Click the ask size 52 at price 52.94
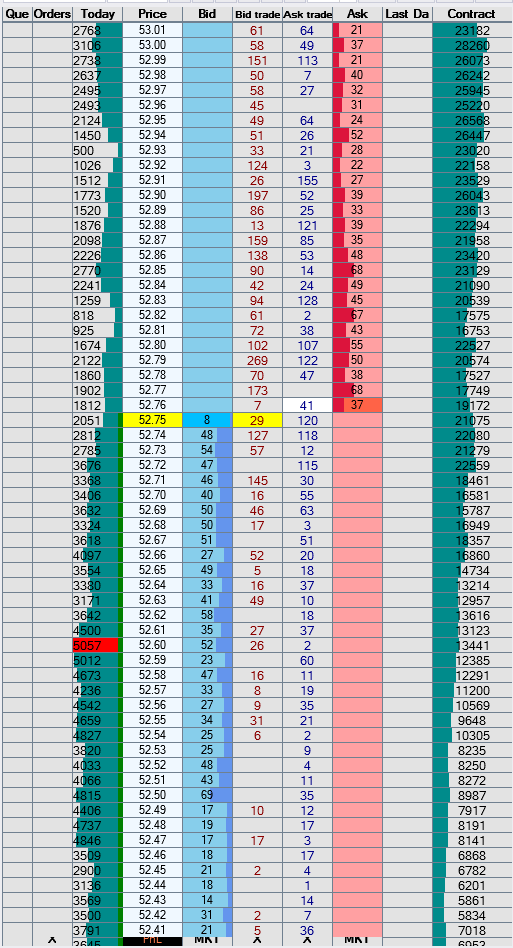The width and height of the screenshot is (513, 948). [357, 135]
